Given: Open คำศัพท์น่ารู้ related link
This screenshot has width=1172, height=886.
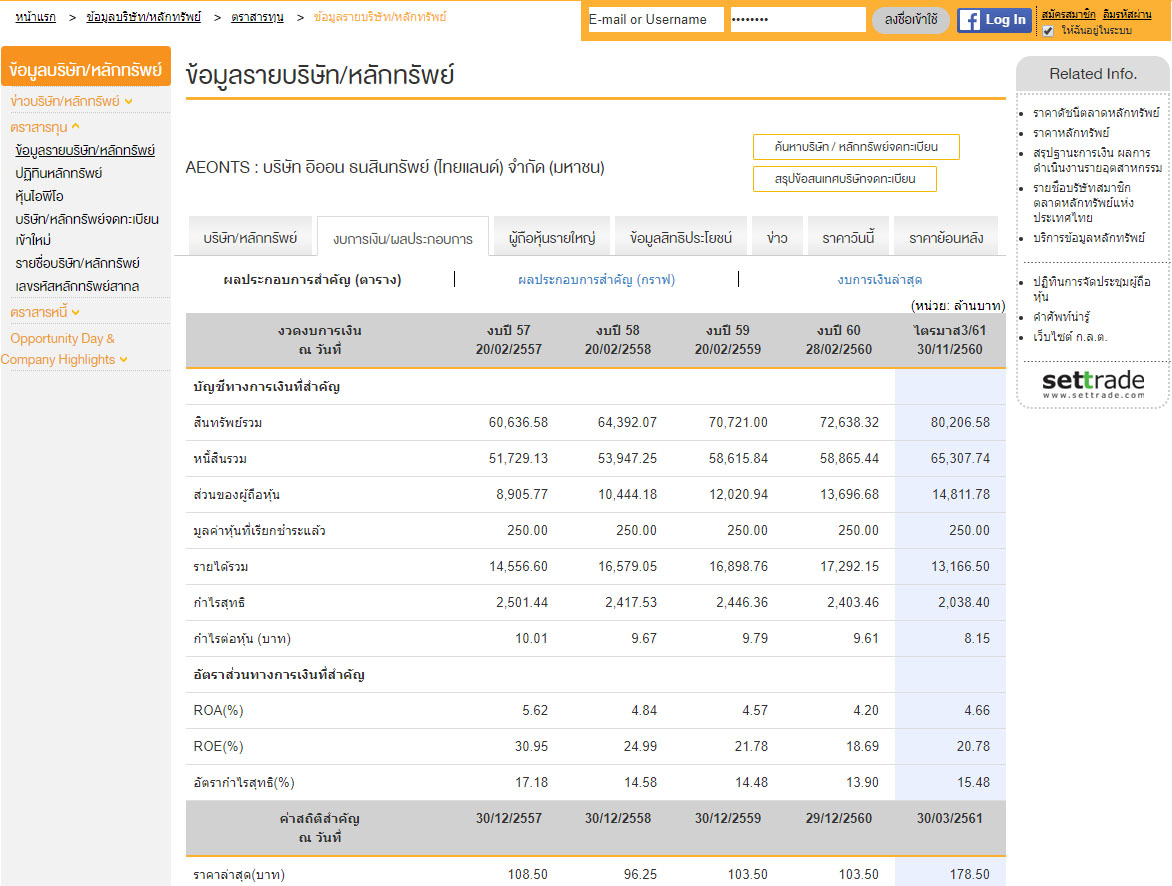Looking at the screenshot, I should pos(1061,317).
